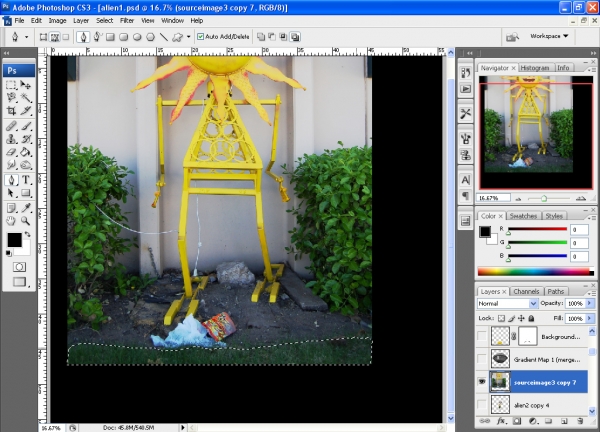Select the Pen tool in toolbox
The height and width of the screenshot is (432, 600).
11,180
